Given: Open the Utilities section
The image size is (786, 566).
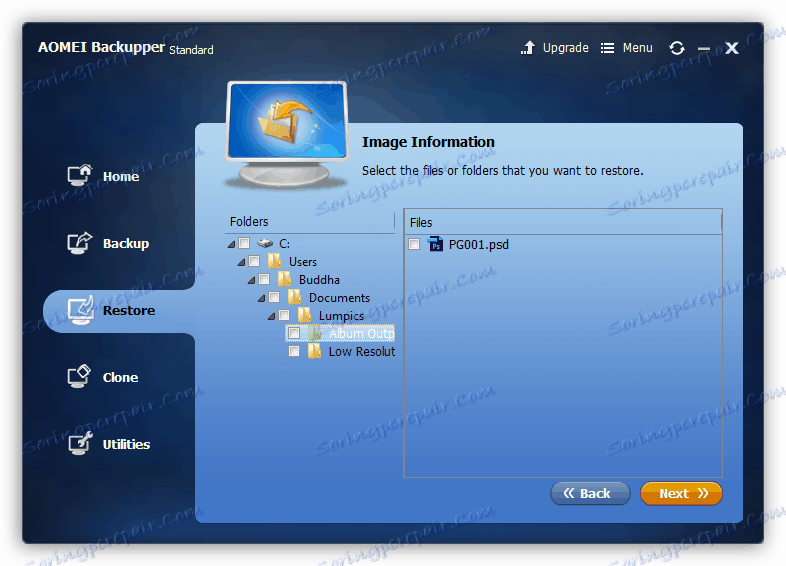Looking at the screenshot, I should (x=126, y=444).
